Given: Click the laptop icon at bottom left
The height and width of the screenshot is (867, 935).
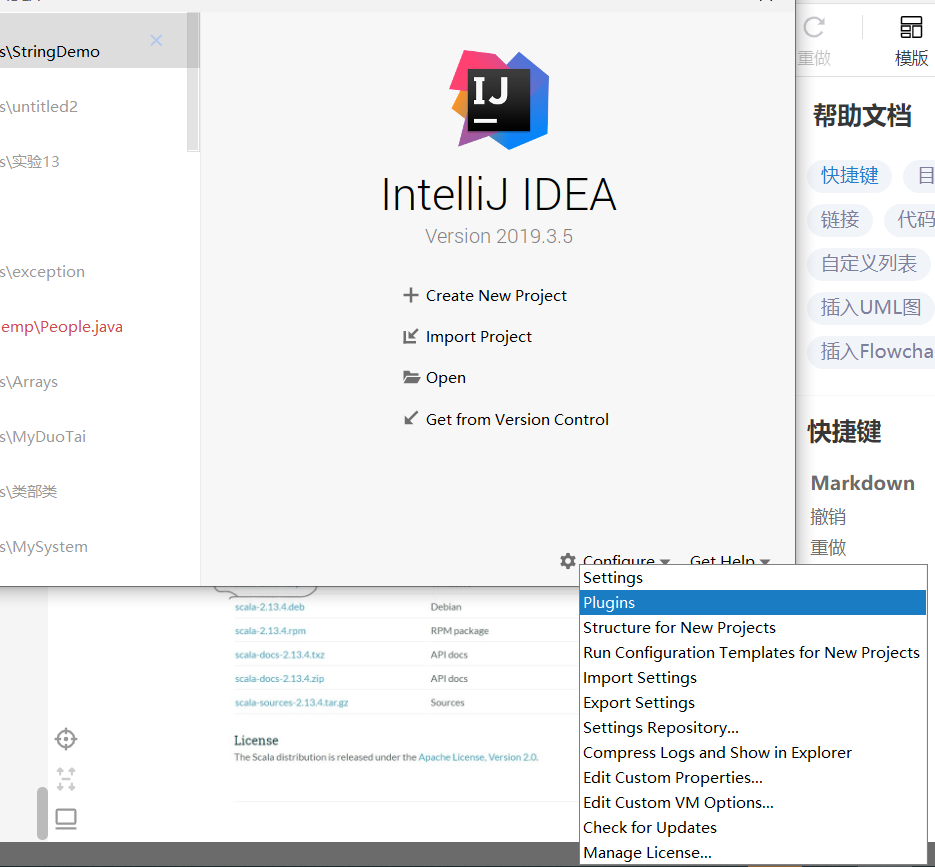Looking at the screenshot, I should pos(66,819).
